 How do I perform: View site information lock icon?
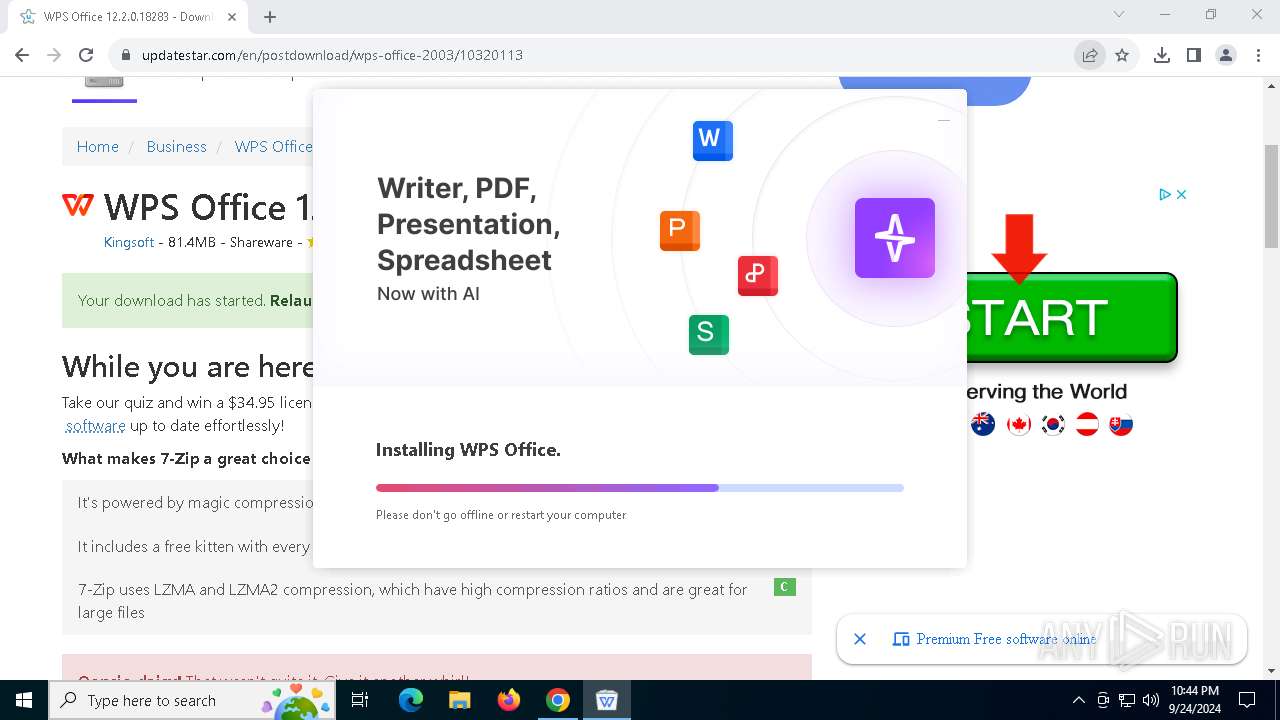(x=125, y=55)
